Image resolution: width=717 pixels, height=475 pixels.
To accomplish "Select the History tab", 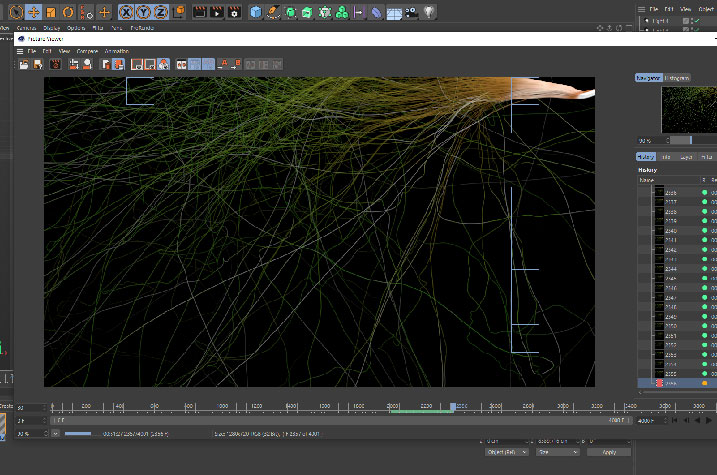I will (646, 157).
